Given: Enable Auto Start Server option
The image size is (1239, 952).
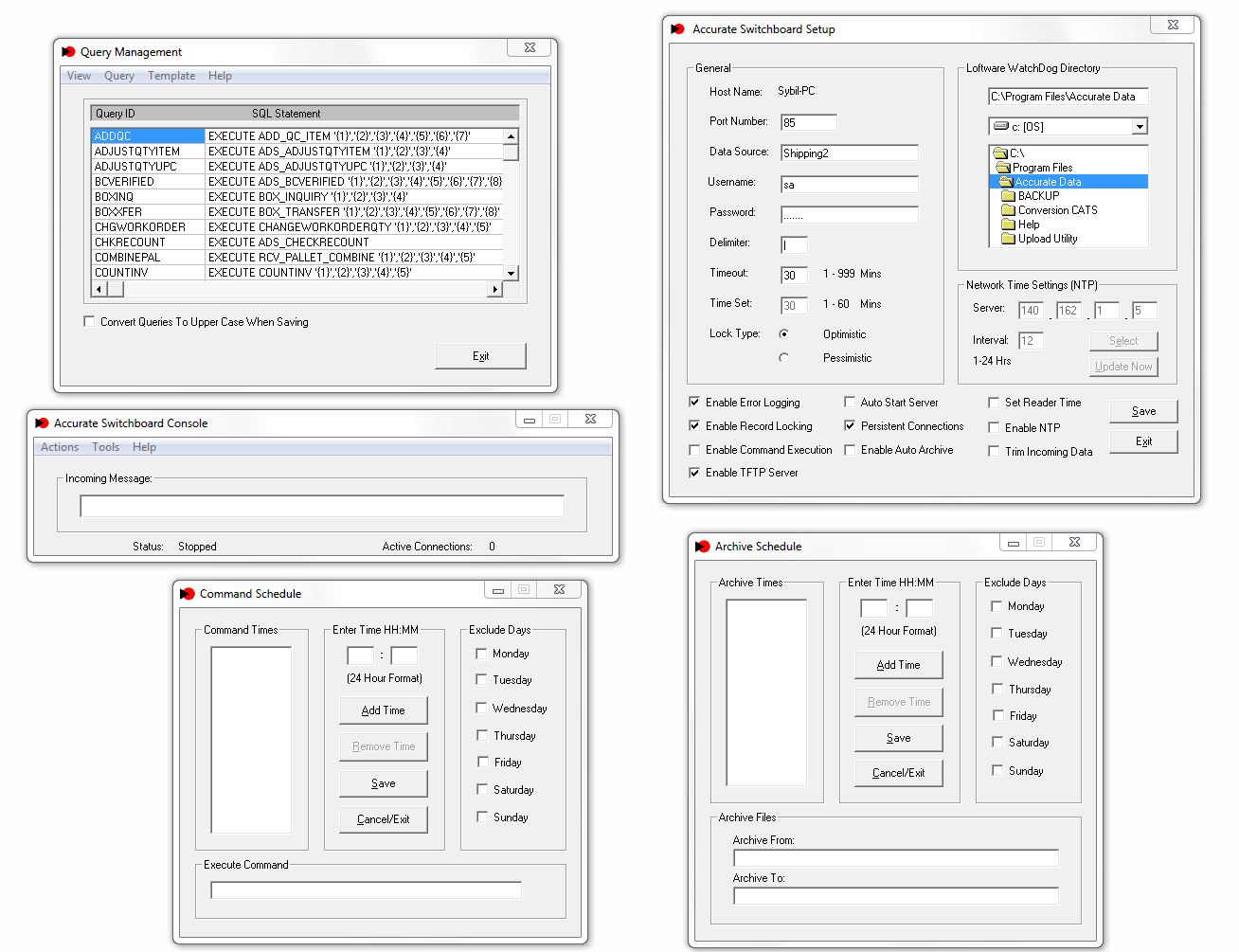Looking at the screenshot, I should pos(850,402).
